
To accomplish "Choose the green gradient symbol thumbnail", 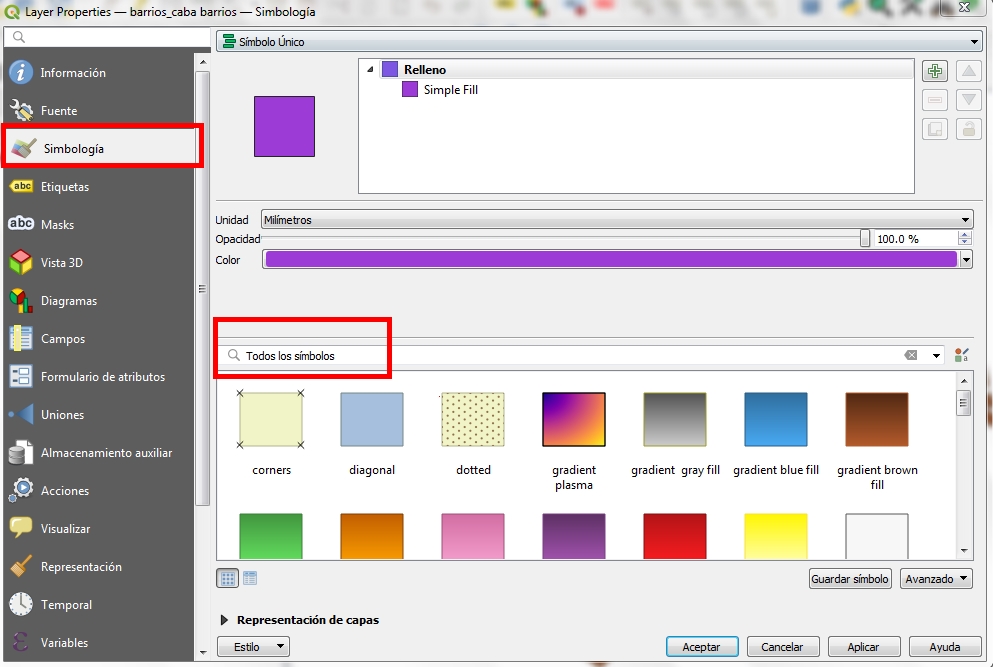I will pyautogui.click(x=271, y=536).
